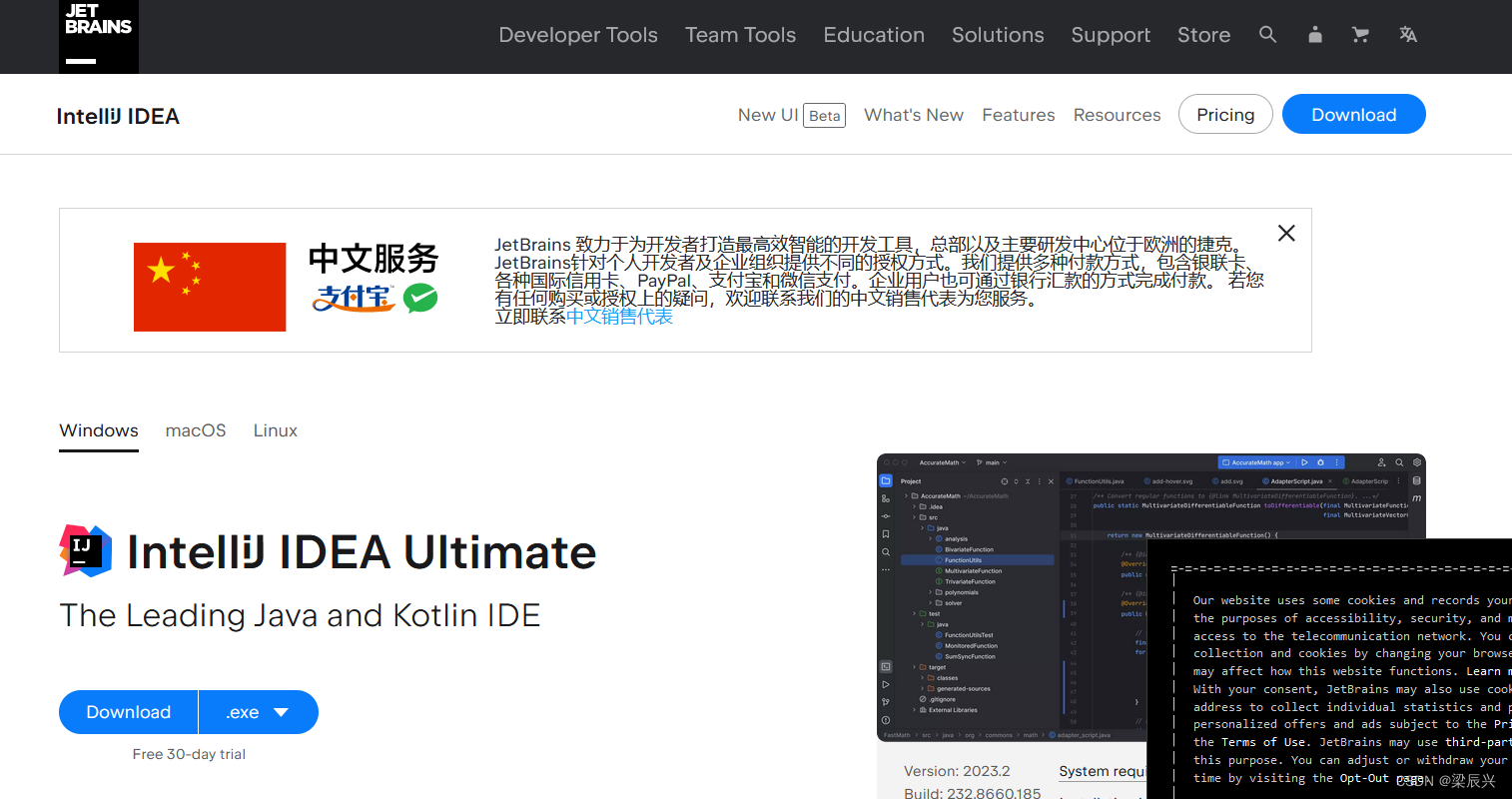Open the Solutions menu

click(x=998, y=35)
